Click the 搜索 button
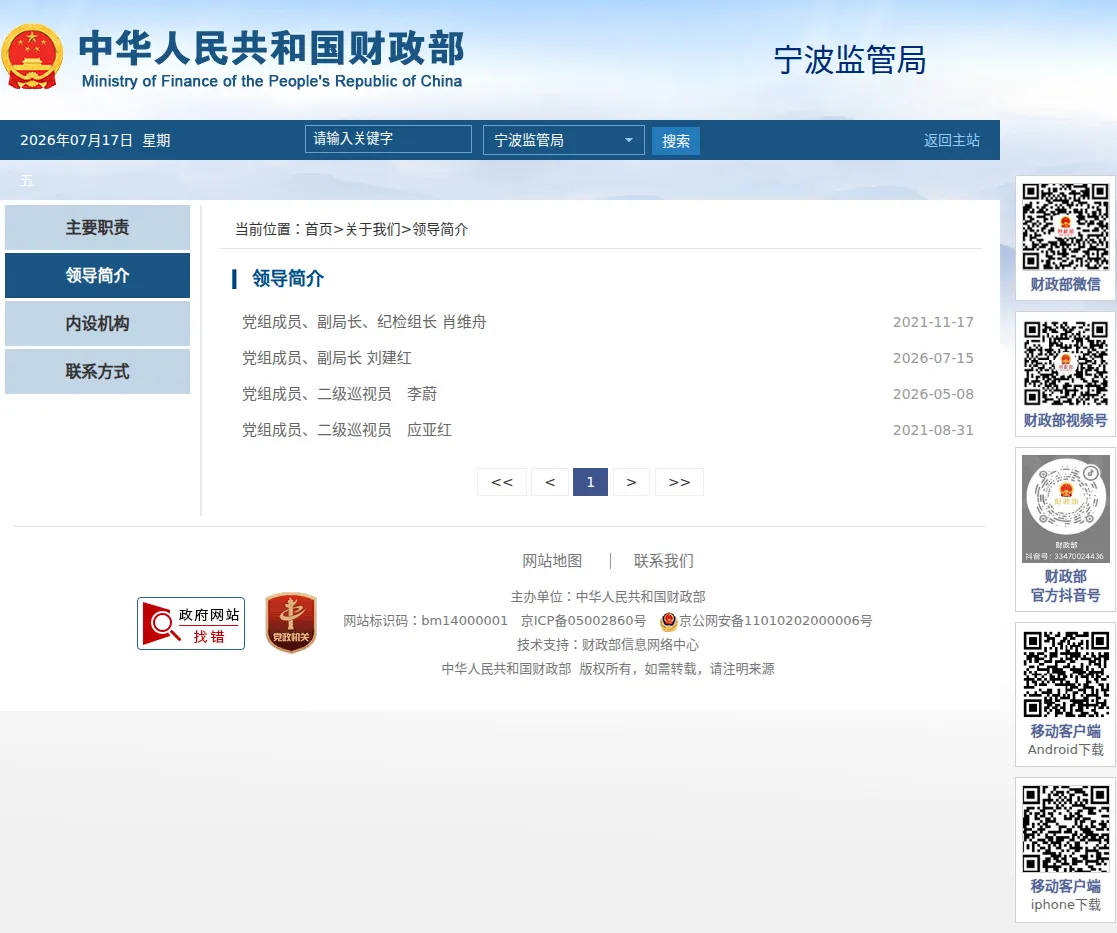The image size is (1117, 933). coord(675,141)
